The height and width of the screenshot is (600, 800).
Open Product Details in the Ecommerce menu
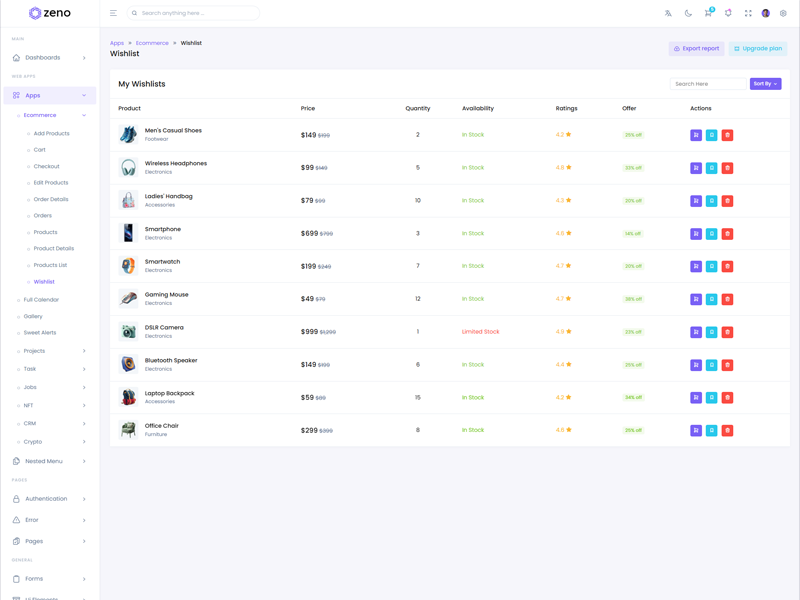(54, 249)
